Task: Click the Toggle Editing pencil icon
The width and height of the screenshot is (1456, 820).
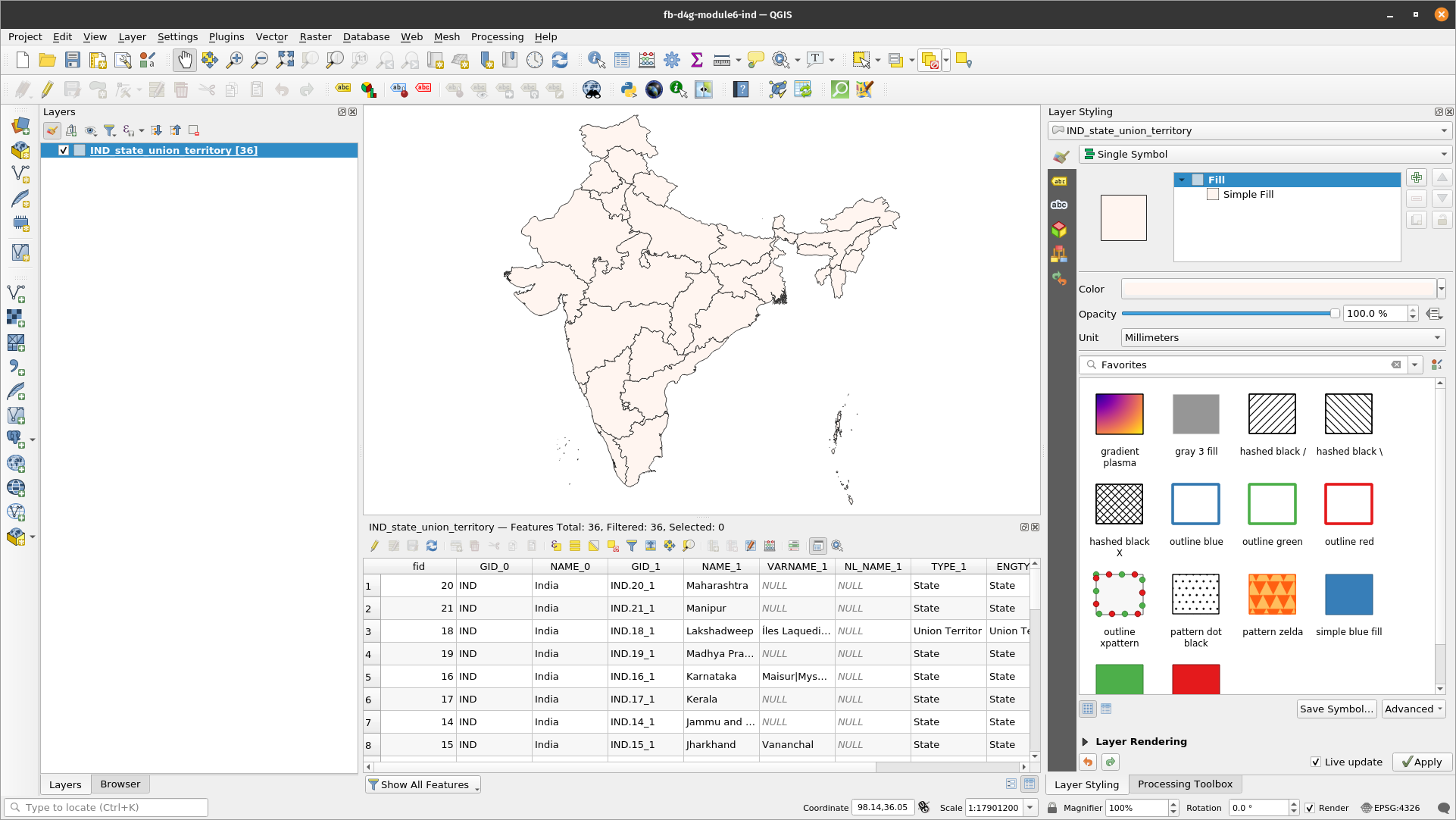Action: (x=47, y=89)
